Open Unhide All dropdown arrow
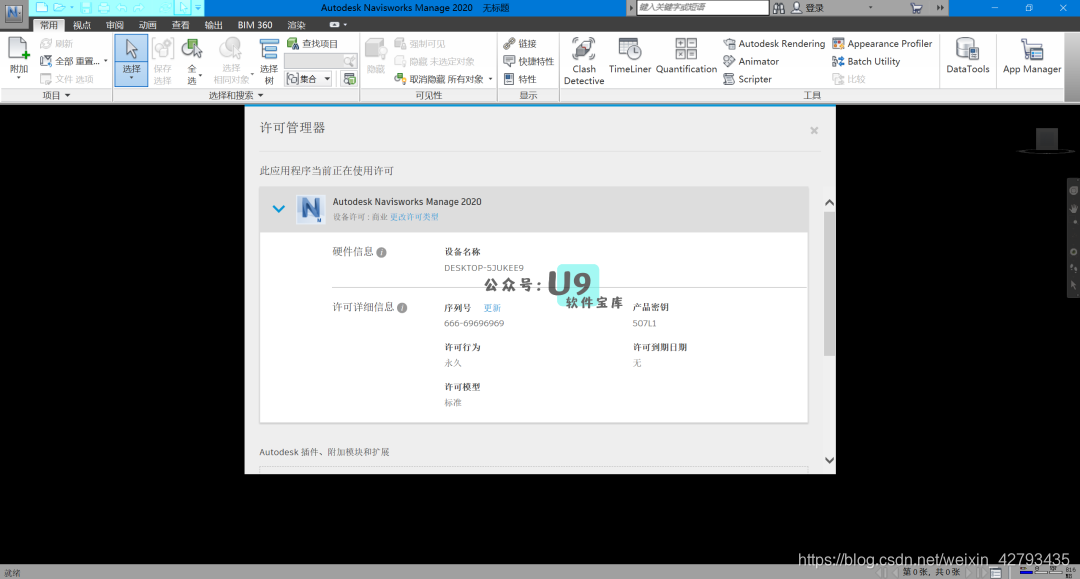 pos(490,79)
